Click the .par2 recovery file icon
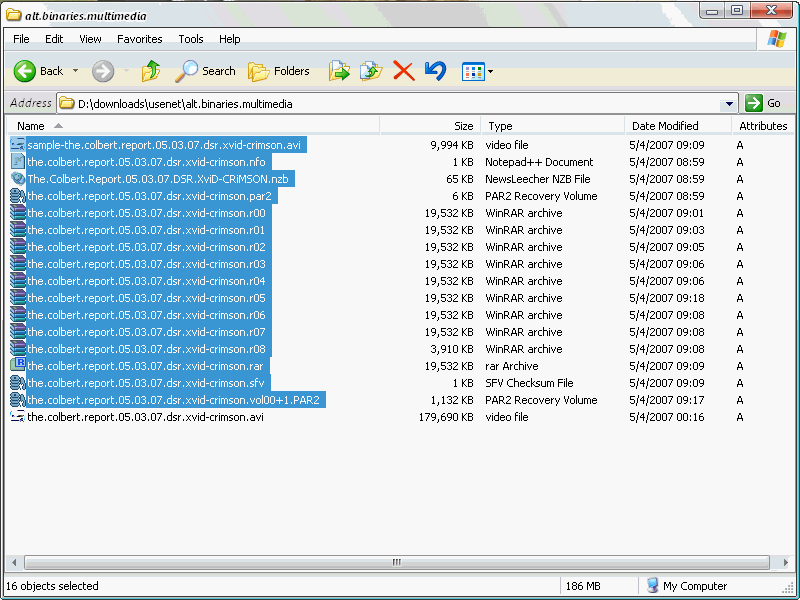800x600 pixels. tap(18, 196)
